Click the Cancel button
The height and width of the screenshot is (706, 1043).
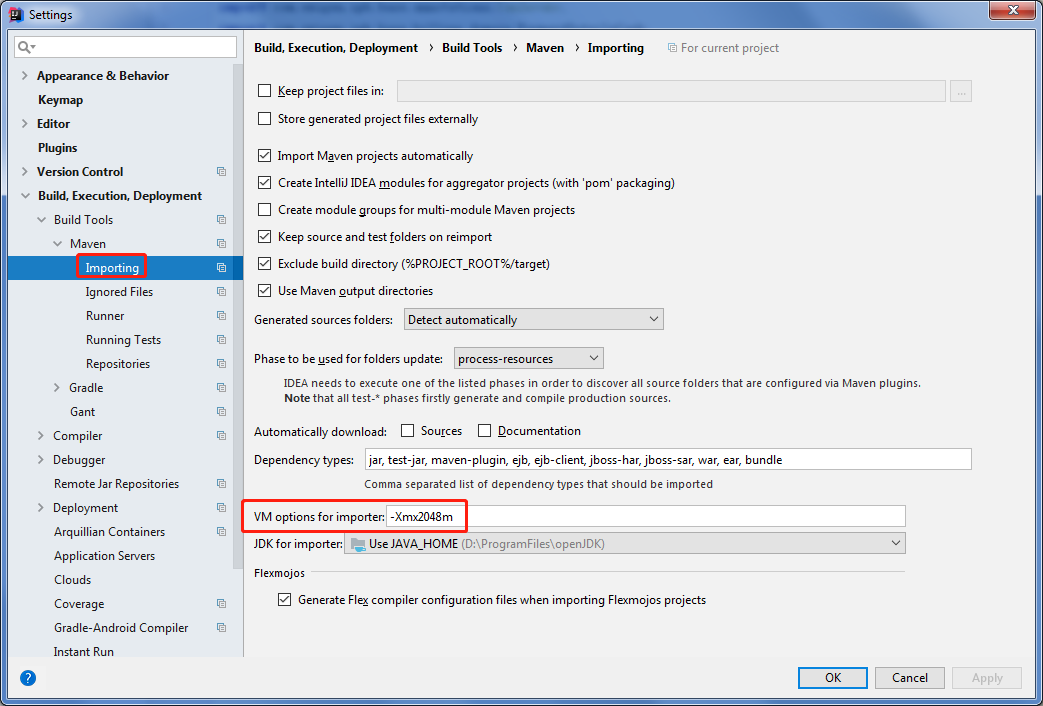point(910,678)
